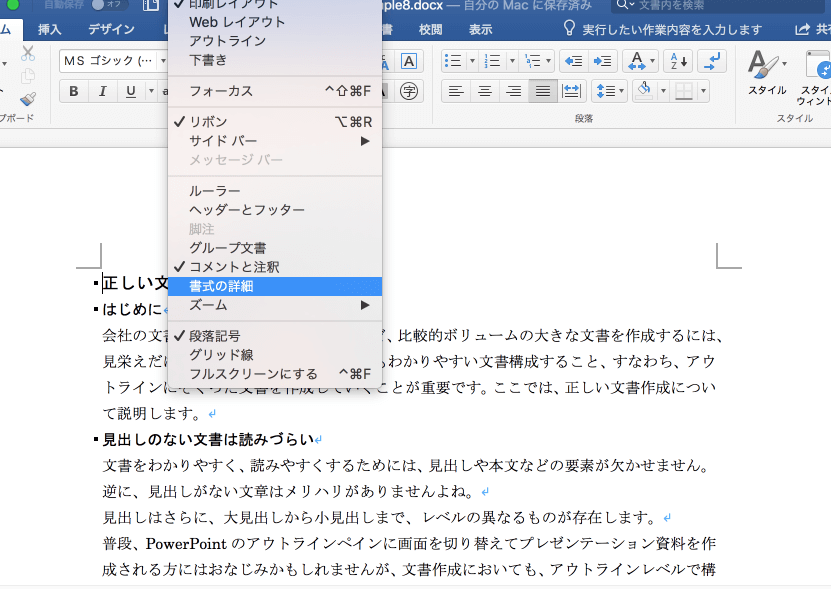
Task: Expand the shading color dropdown arrow
Action: coord(663,91)
